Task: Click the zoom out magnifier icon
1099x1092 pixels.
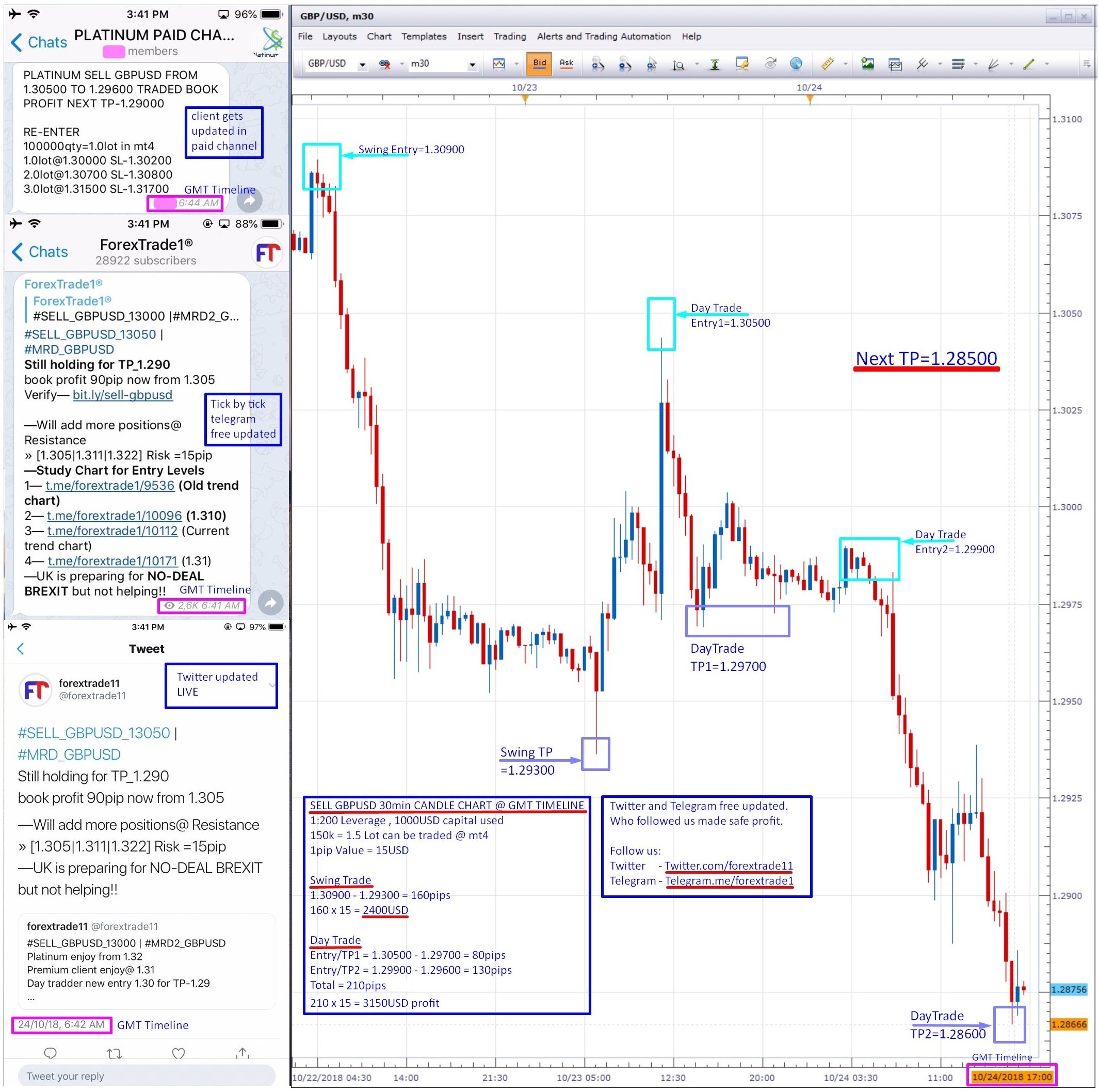Action: click(x=625, y=65)
